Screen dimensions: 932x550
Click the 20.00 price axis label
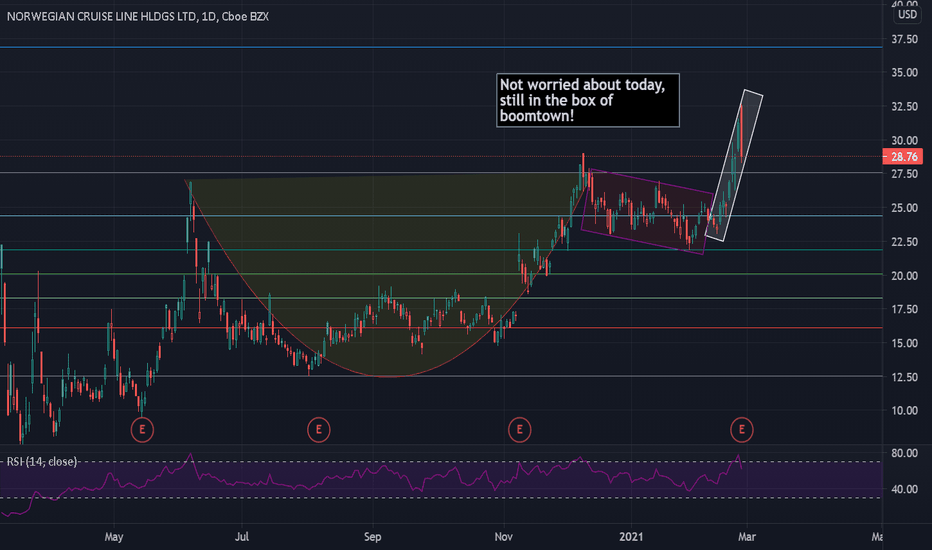click(x=904, y=276)
